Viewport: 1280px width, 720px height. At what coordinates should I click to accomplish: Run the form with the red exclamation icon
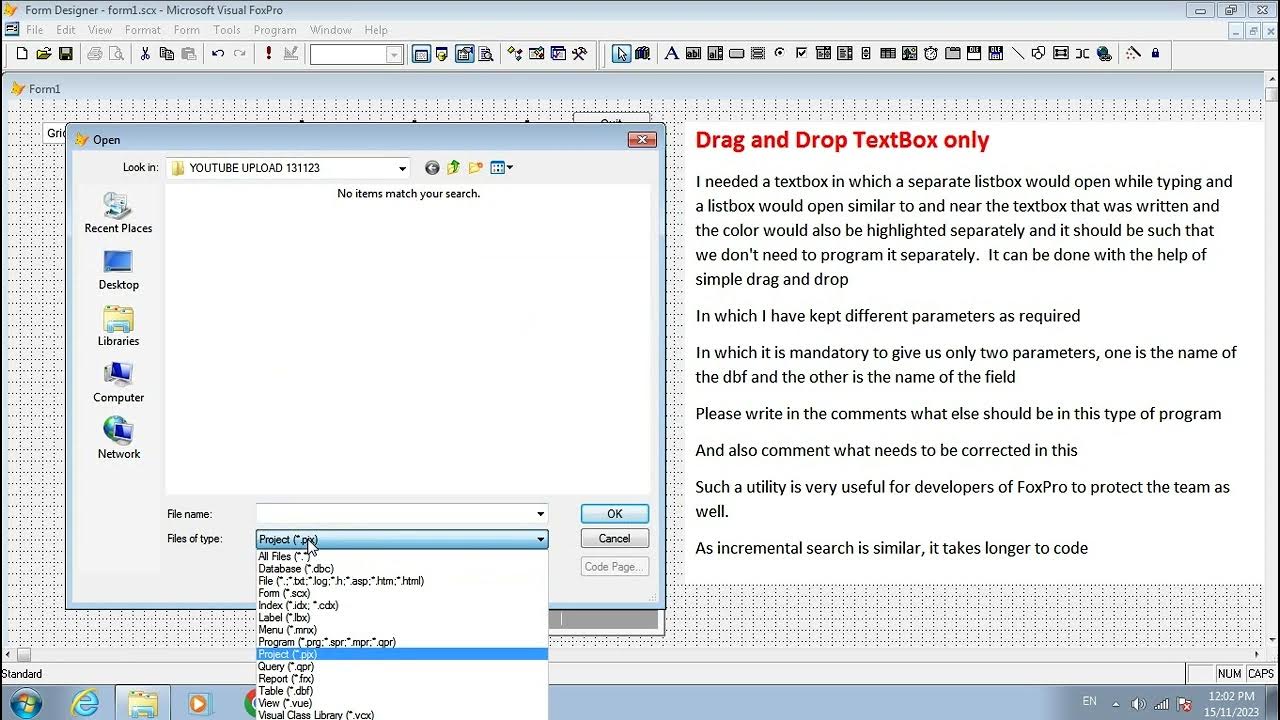point(269,53)
